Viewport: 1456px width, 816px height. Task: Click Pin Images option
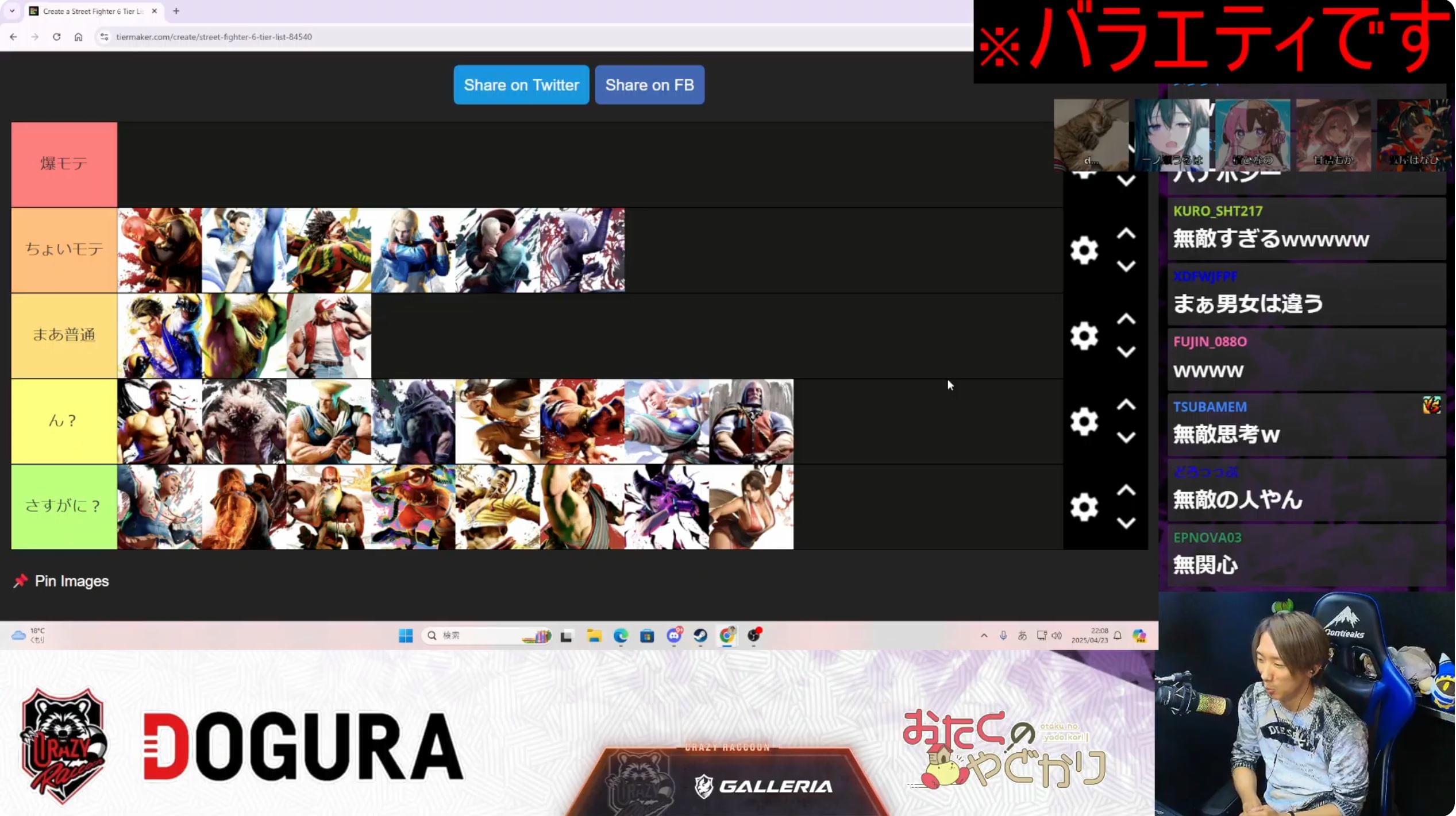(x=61, y=581)
